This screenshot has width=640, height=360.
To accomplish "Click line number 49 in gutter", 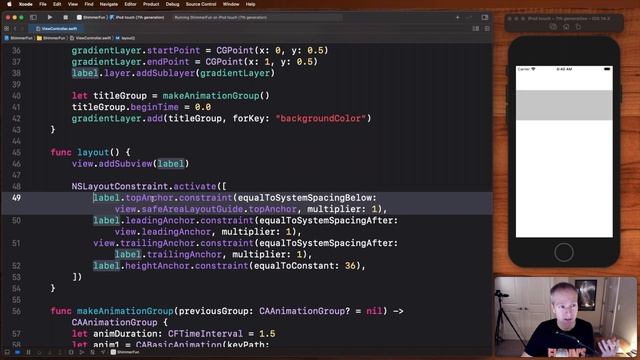I will click(x=16, y=198).
